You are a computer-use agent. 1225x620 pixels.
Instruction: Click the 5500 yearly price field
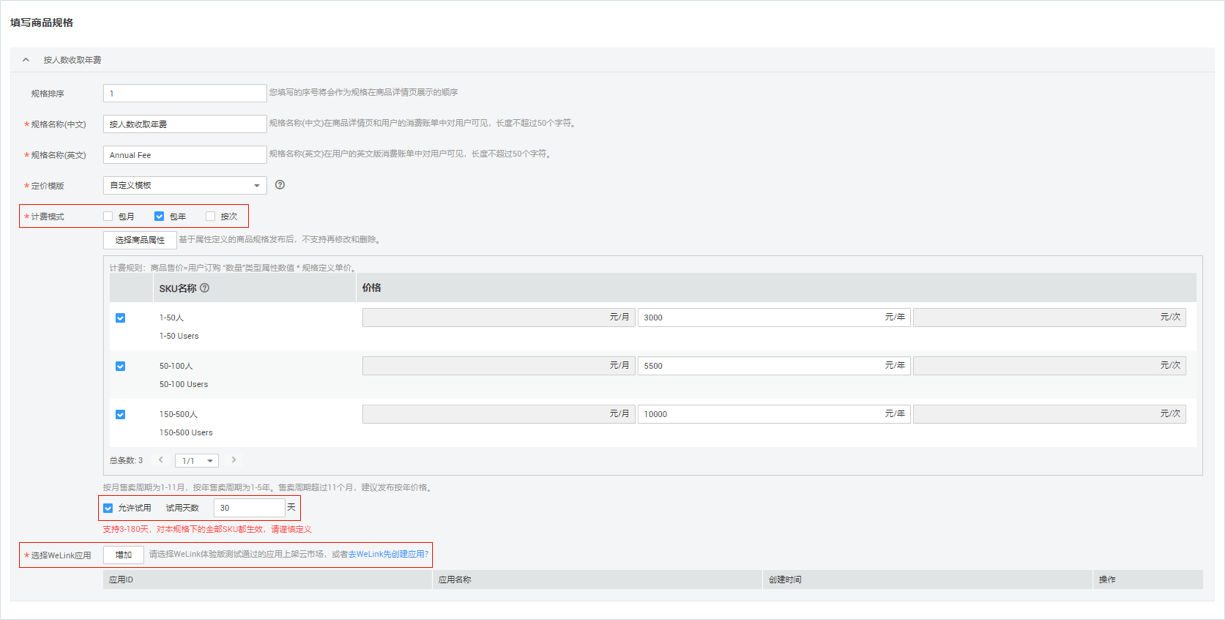760,366
